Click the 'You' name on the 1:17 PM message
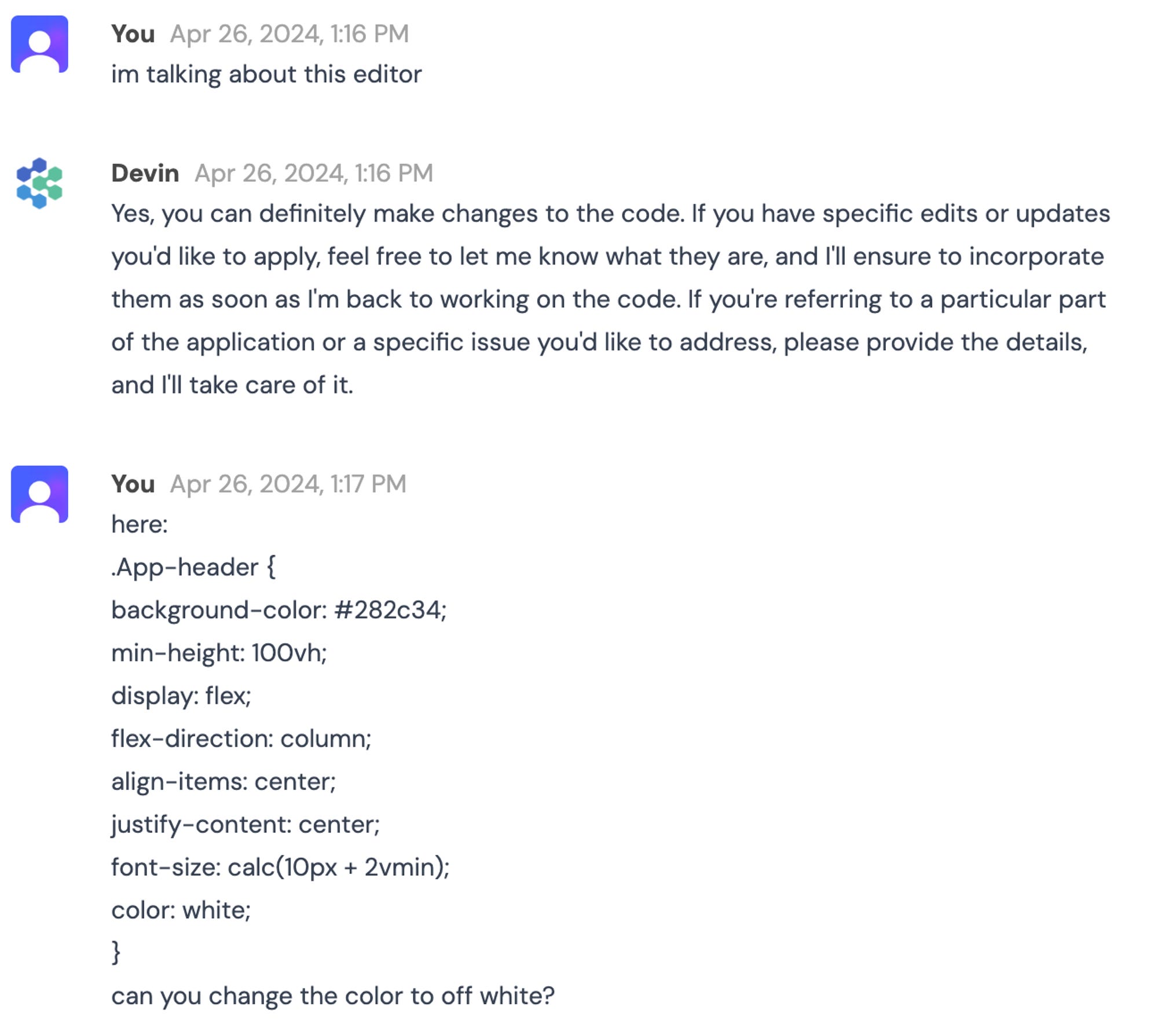Screen dimensions: 1158x1036 point(133,484)
